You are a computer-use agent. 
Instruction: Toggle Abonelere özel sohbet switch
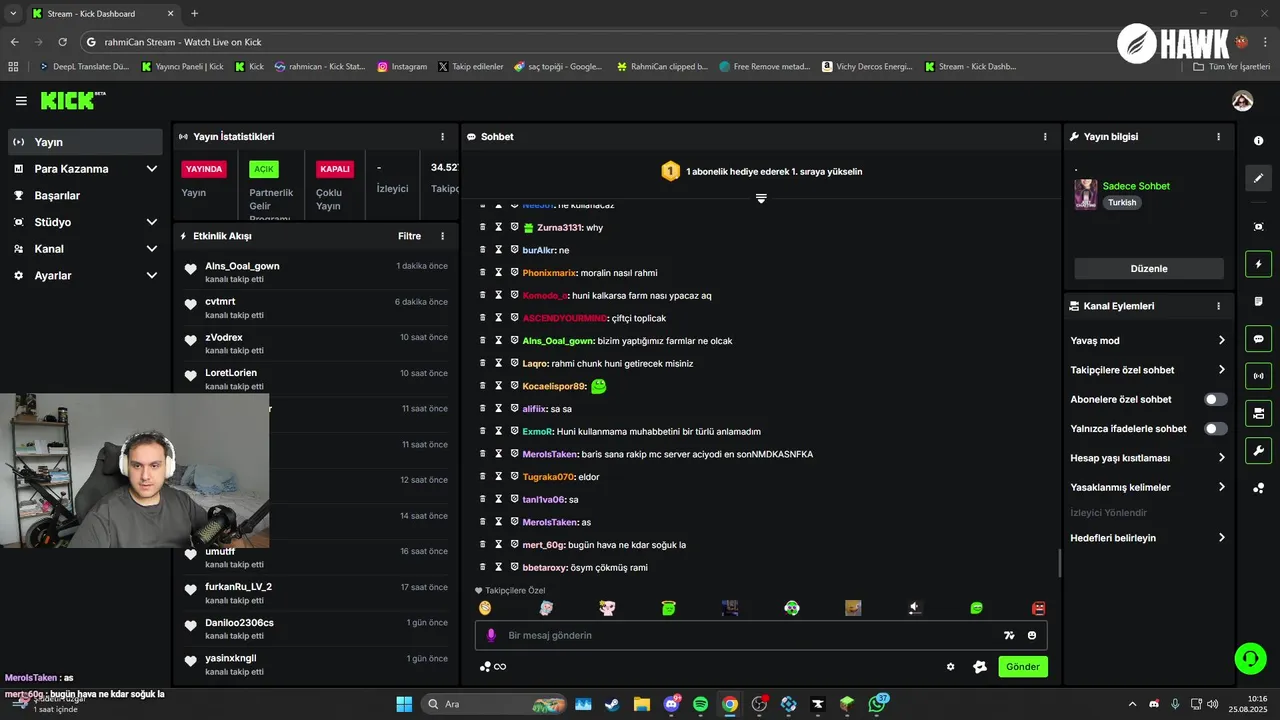tap(1215, 399)
